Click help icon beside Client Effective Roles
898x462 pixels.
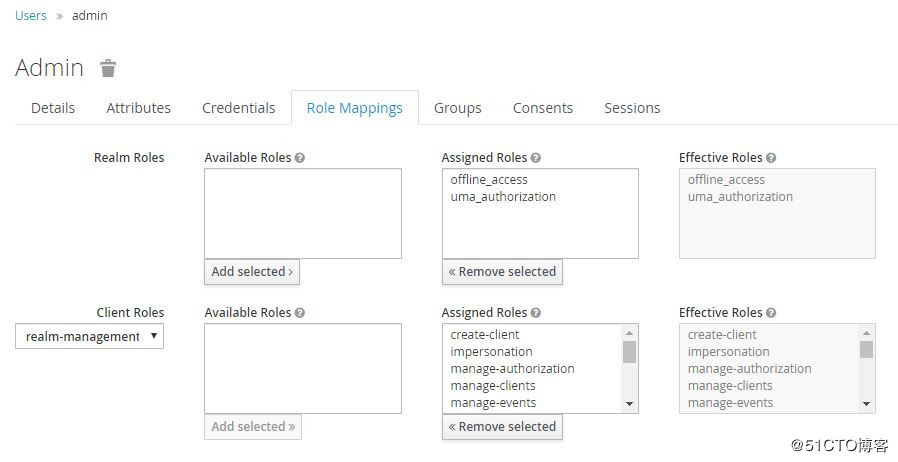(771, 313)
